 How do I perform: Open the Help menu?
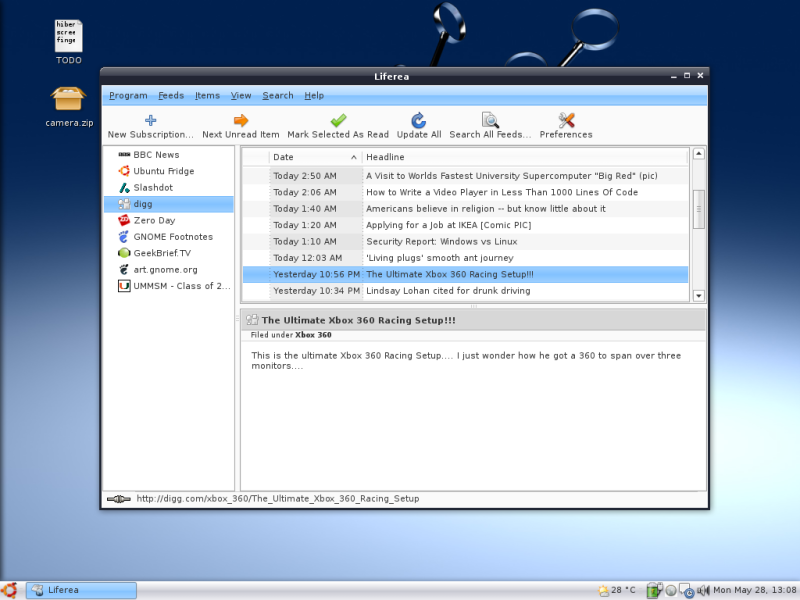tap(314, 95)
